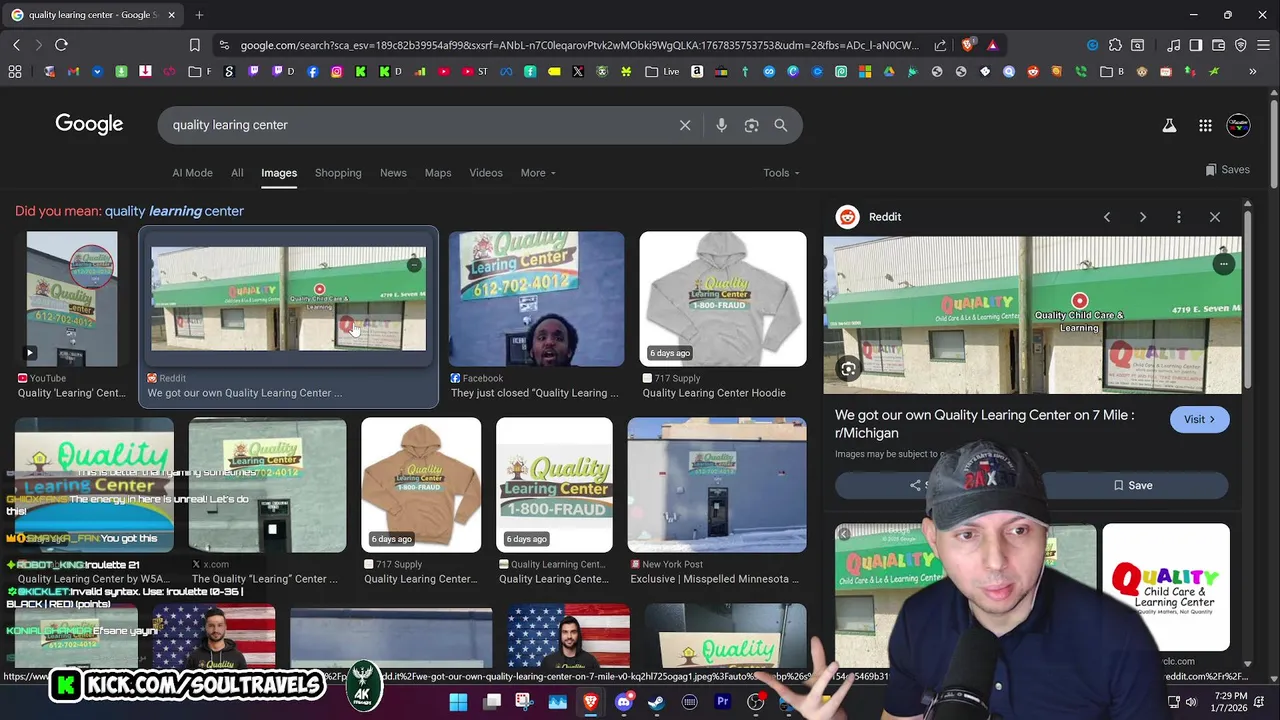Show more bookmarks with the chevron

point(1252,72)
